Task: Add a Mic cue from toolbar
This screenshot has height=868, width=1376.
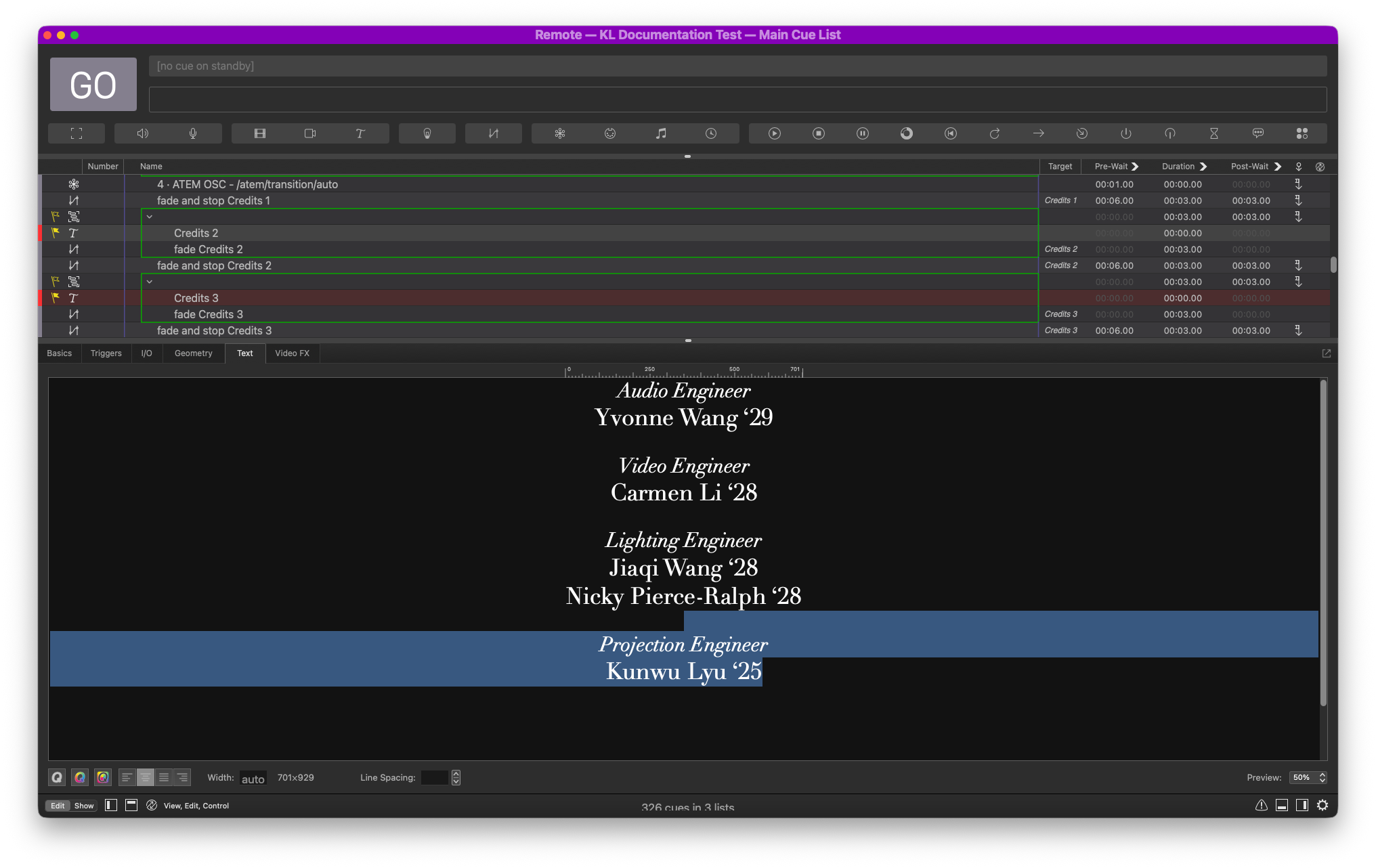Action: tap(193, 133)
